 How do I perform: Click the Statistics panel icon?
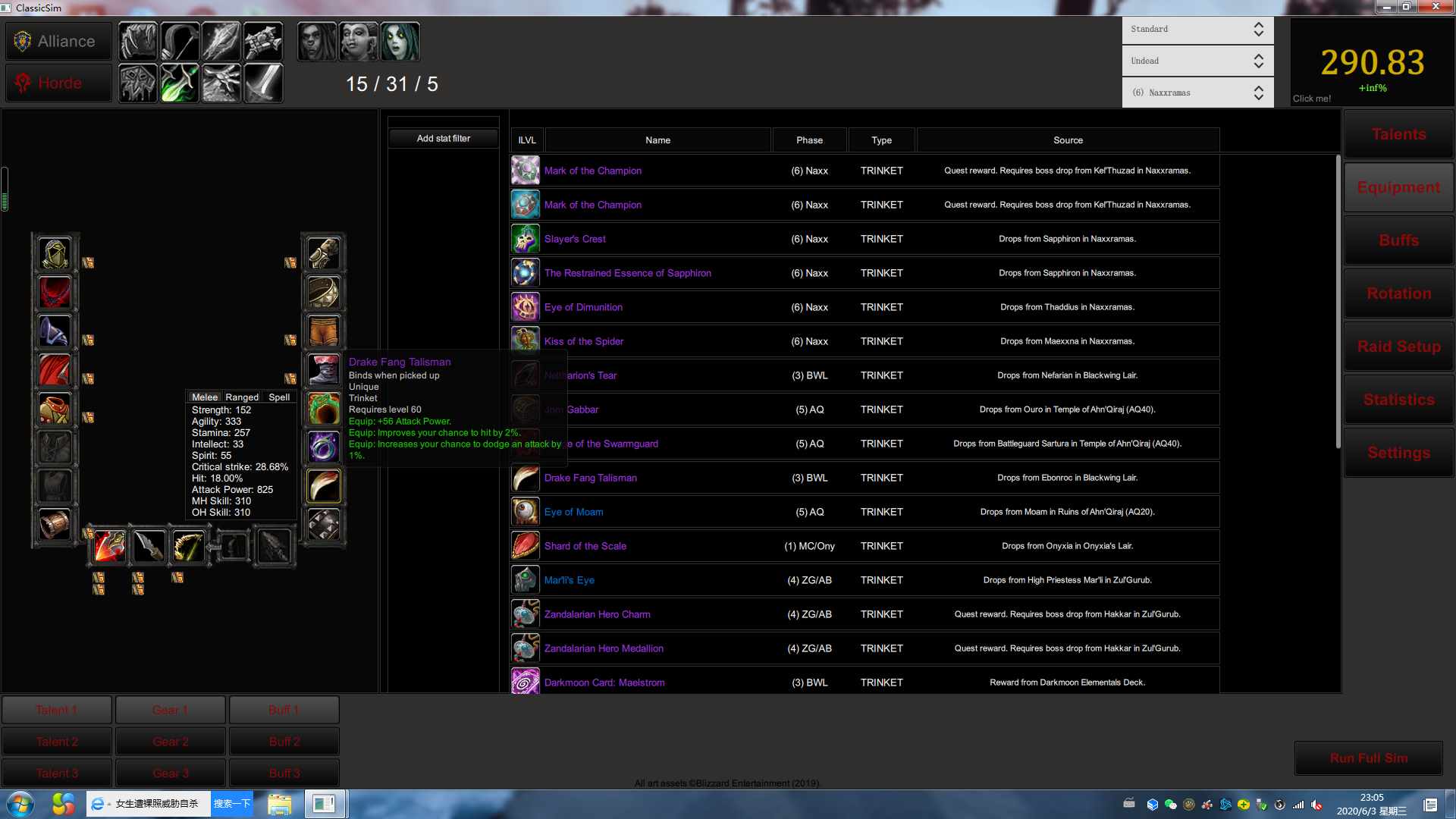tap(1398, 399)
